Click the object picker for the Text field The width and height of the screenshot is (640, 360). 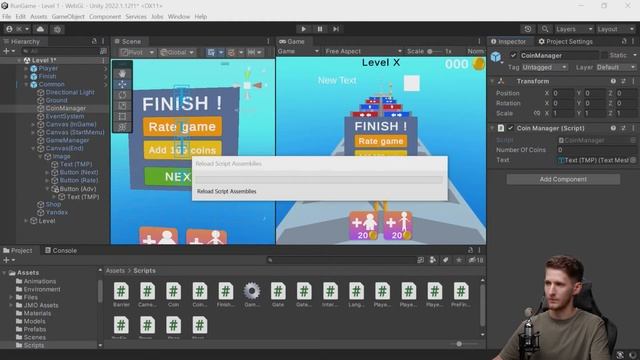[x=633, y=160]
